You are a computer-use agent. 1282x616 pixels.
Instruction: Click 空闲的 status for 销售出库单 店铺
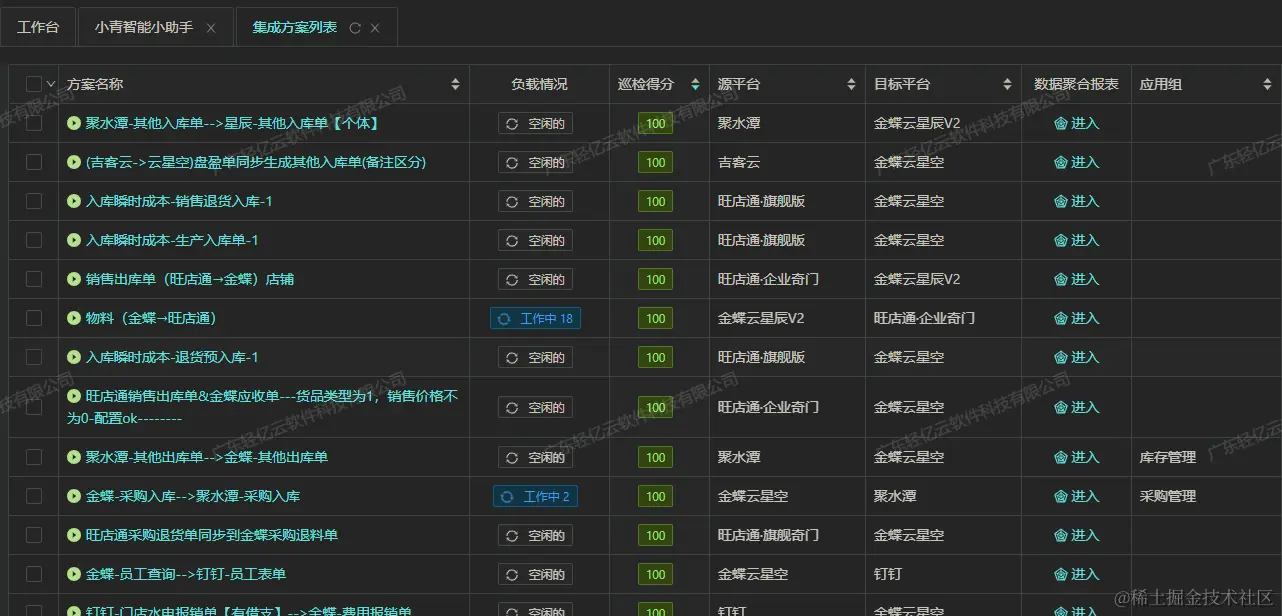click(x=536, y=280)
